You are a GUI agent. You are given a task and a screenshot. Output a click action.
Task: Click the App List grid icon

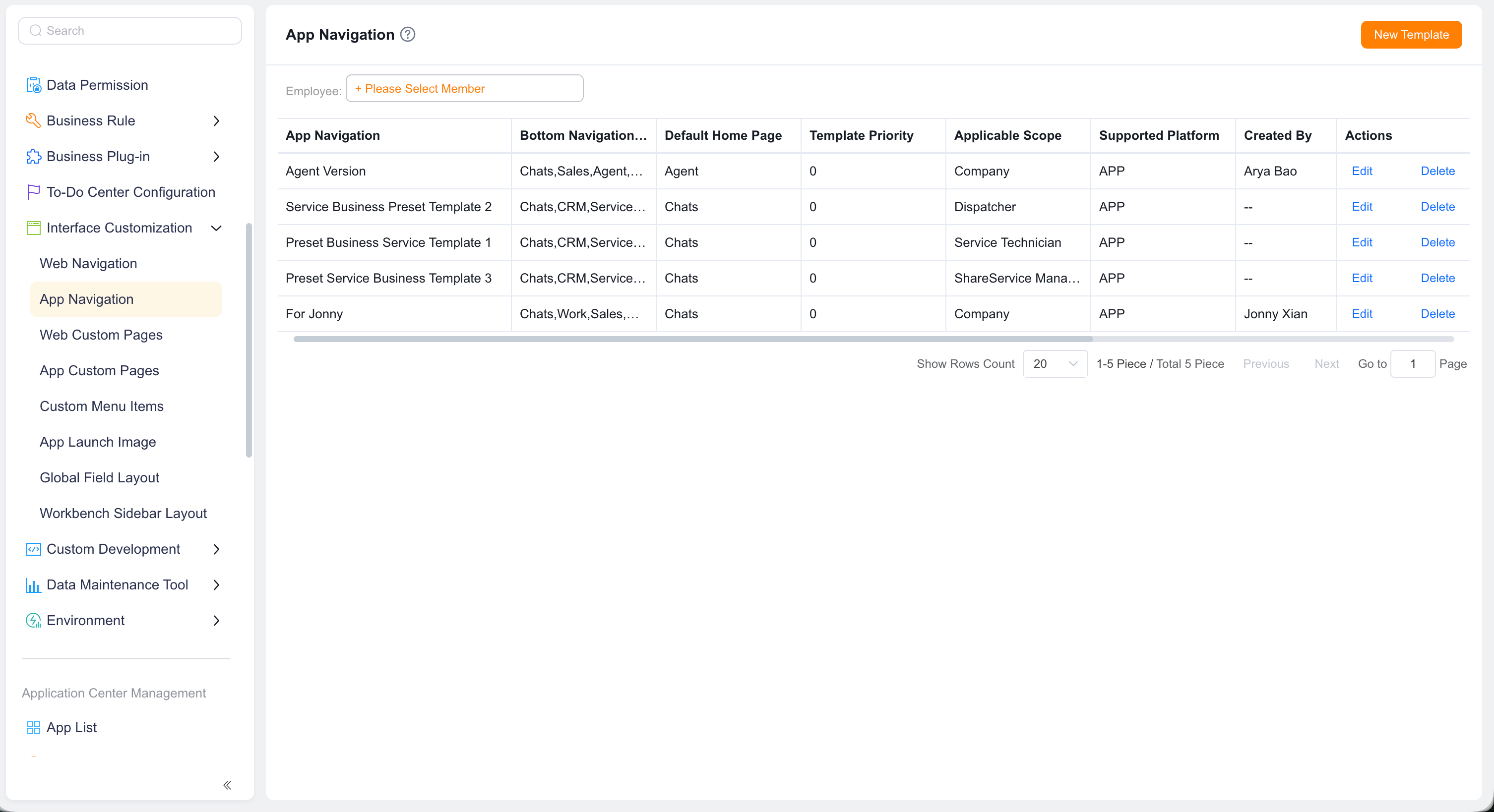(x=34, y=727)
